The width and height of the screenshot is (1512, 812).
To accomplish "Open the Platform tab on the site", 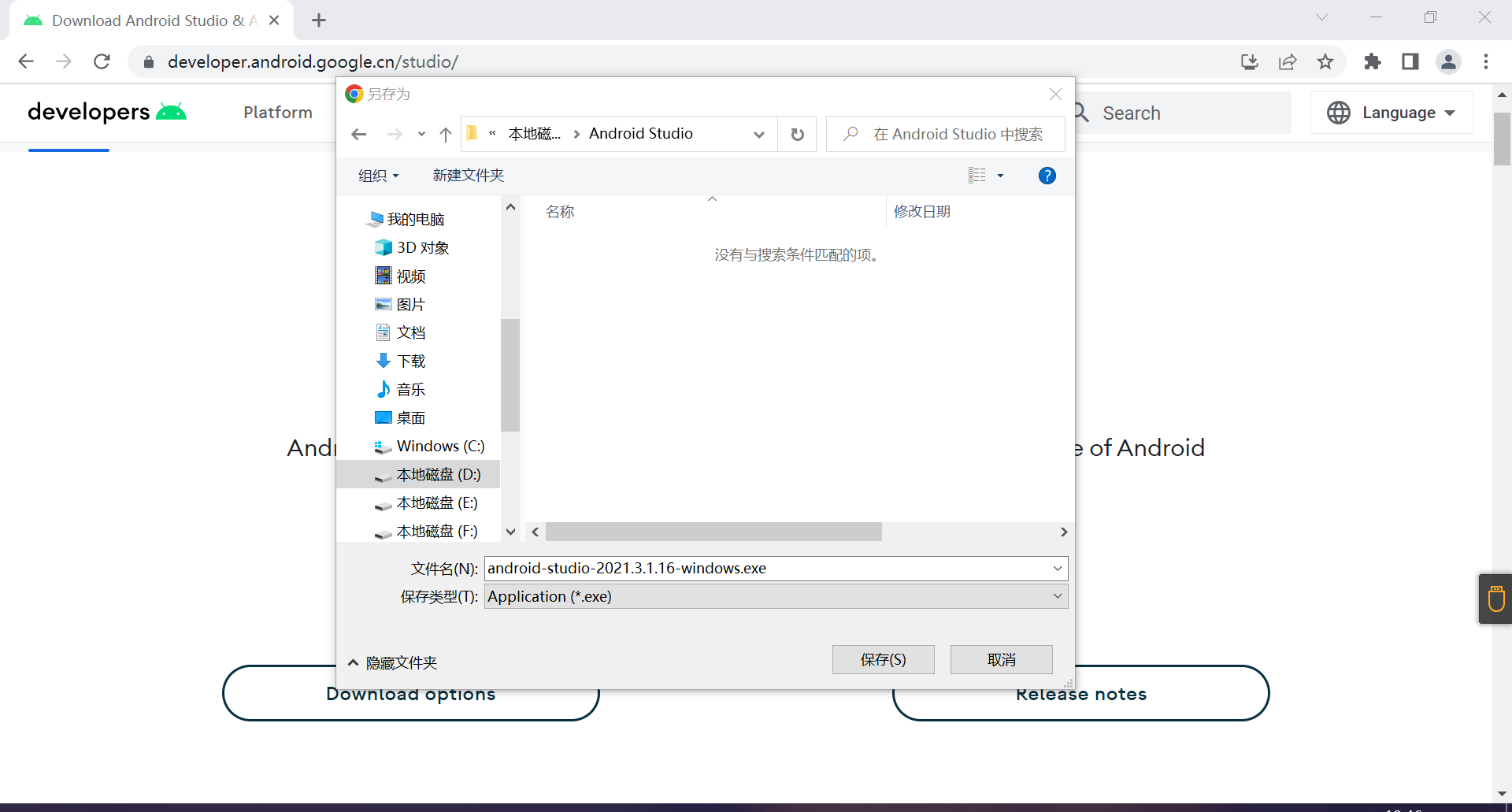I will (x=278, y=113).
